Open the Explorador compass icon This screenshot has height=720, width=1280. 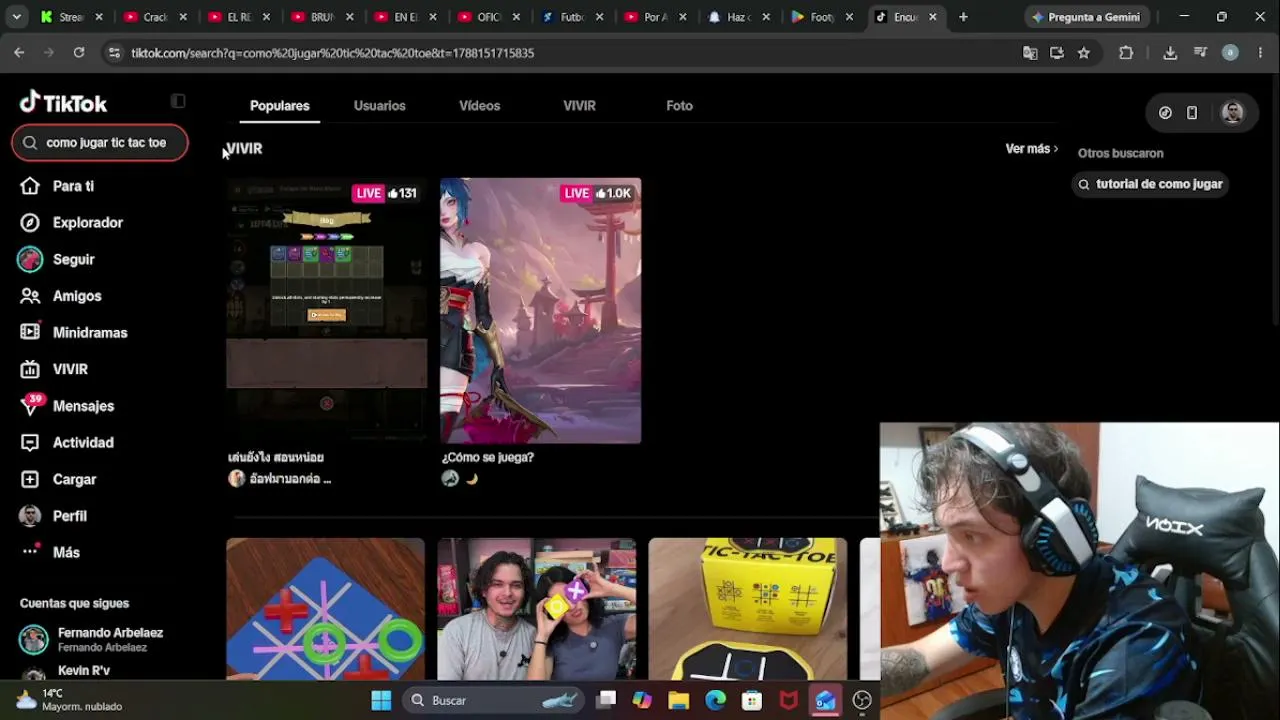(x=30, y=223)
